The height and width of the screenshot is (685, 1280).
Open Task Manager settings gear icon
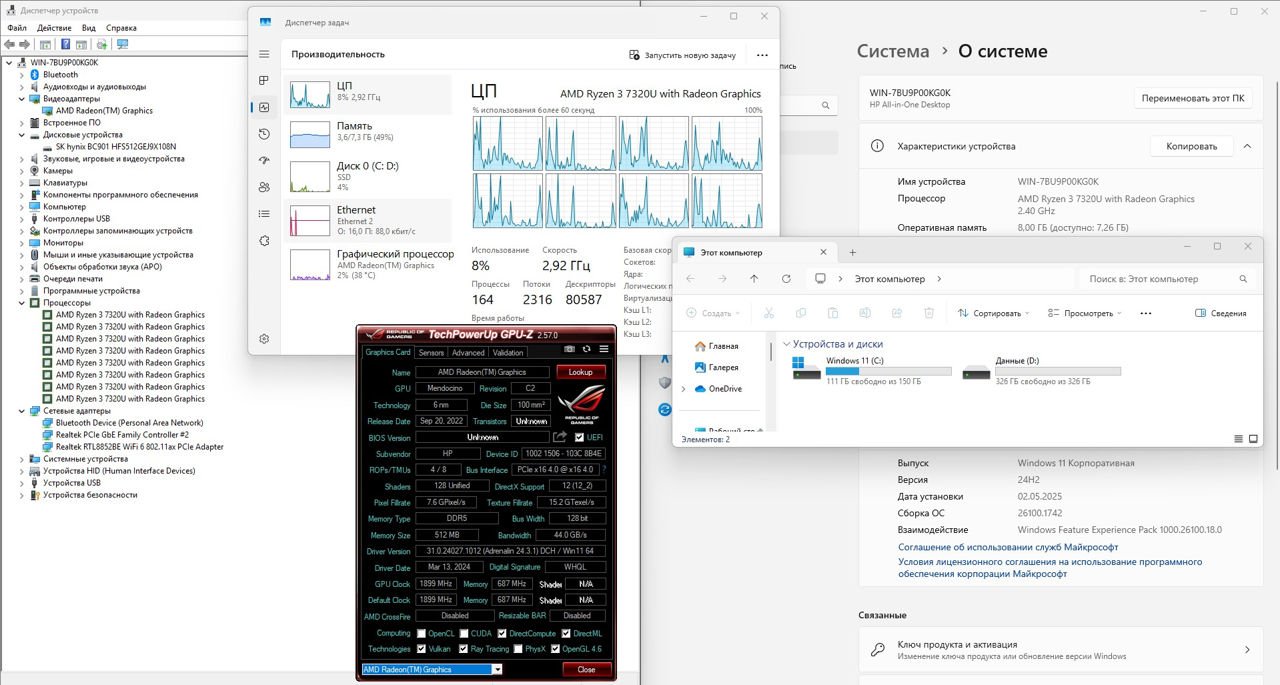point(264,339)
